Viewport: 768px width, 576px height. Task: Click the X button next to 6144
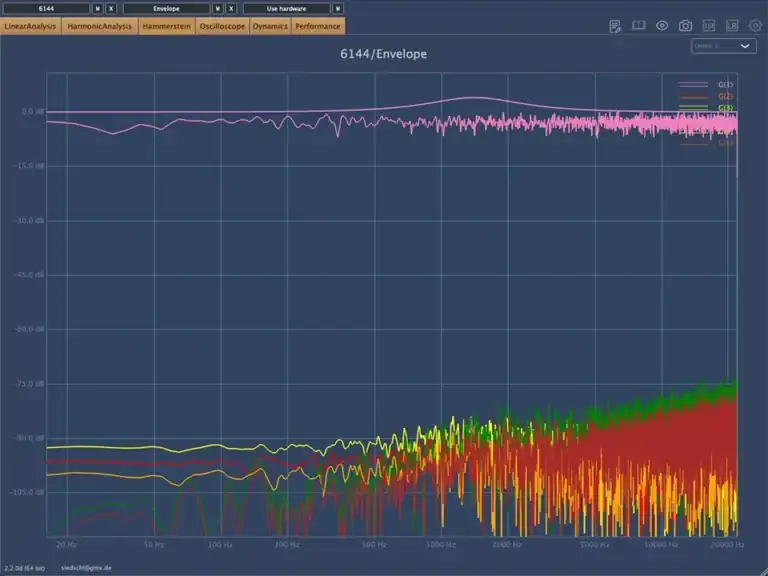coord(111,8)
